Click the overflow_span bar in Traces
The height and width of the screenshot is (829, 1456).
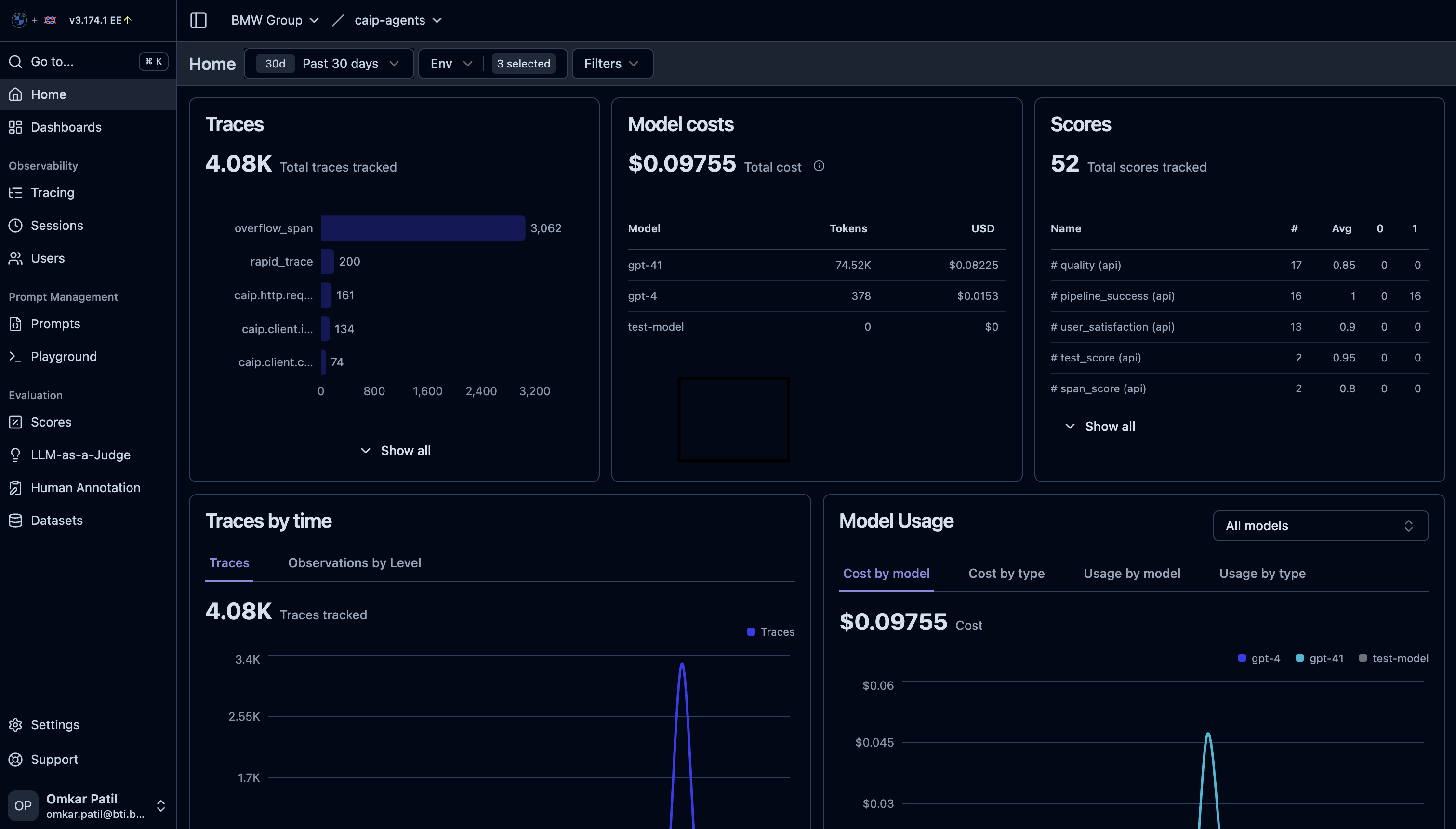pyautogui.click(x=423, y=228)
